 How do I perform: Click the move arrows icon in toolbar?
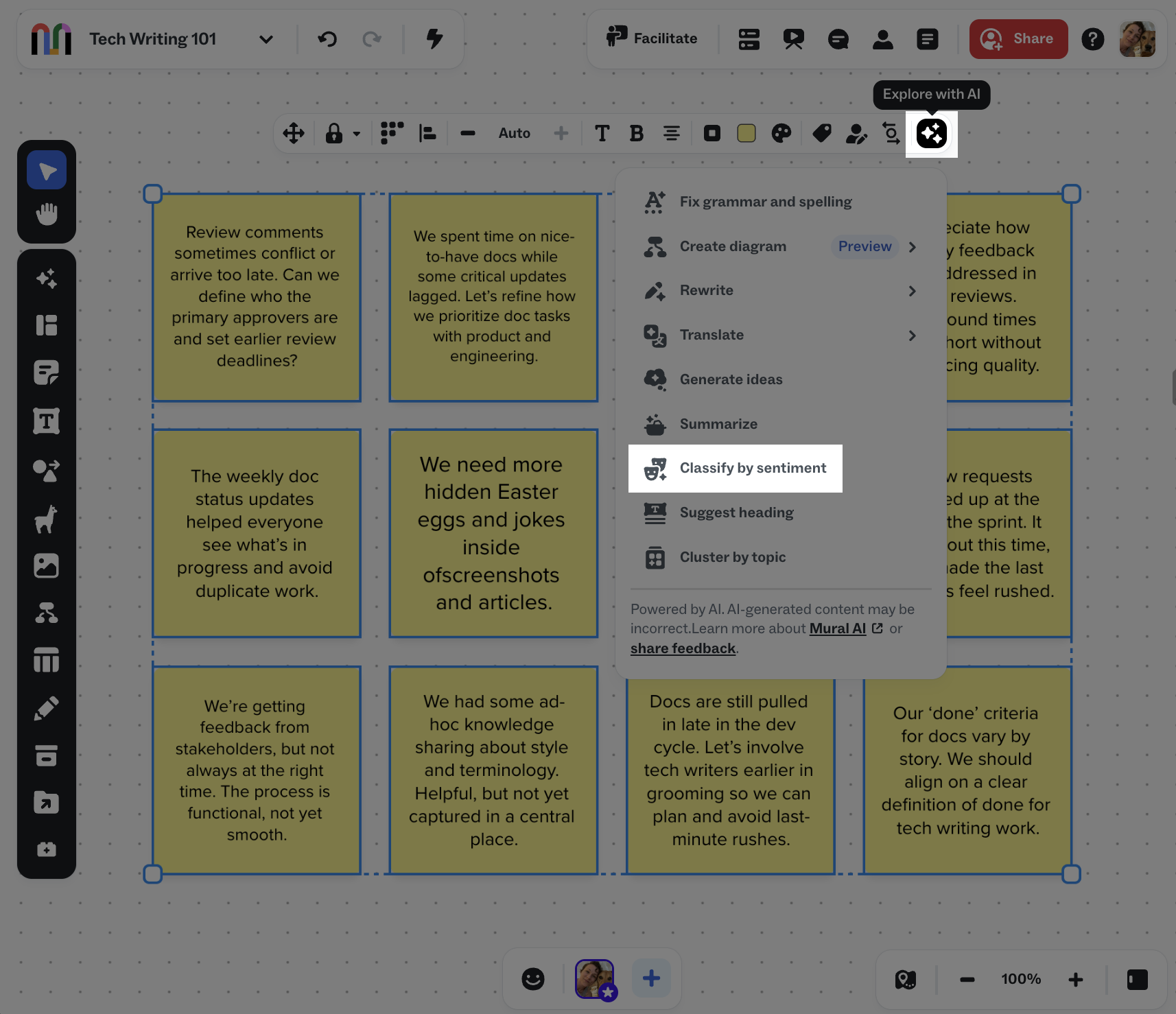pyautogui.click(x=294, y=133)
